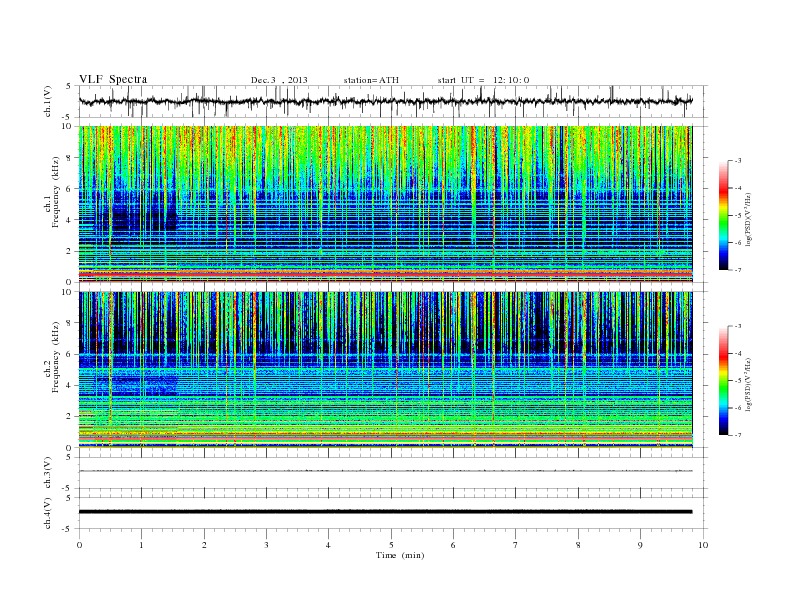Click the log(PSD) label beside ch.2 colorbar

click(749, 384)
